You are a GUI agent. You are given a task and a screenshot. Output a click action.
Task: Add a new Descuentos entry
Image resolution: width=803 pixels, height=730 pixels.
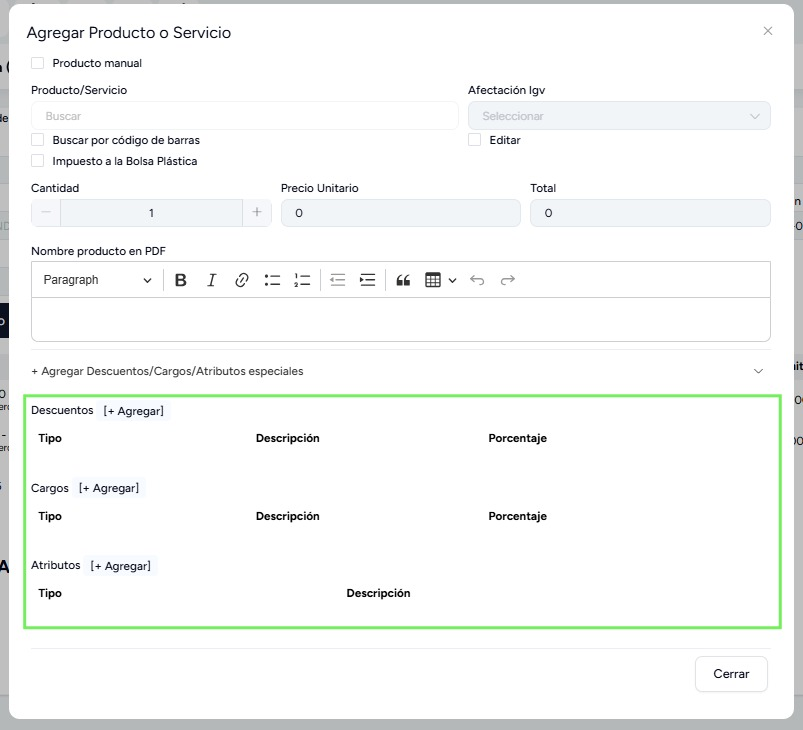tap(134, 411)
